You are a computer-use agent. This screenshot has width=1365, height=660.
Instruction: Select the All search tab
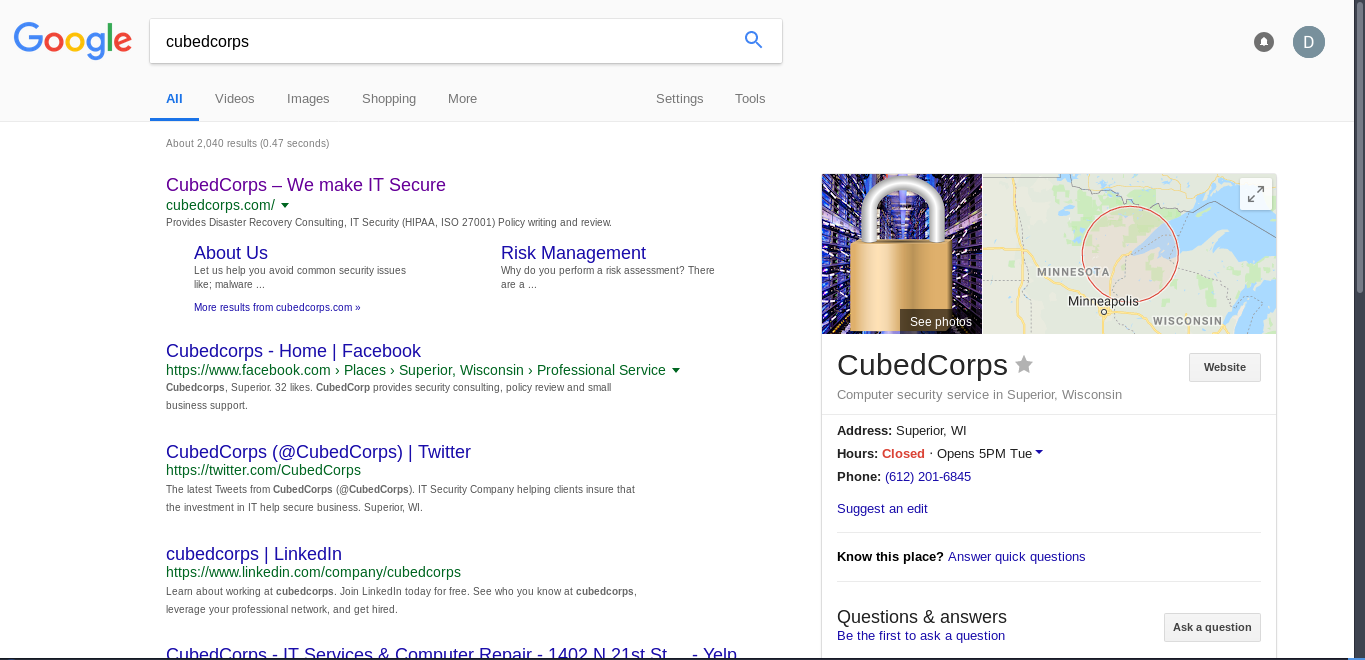pos(174,99)
